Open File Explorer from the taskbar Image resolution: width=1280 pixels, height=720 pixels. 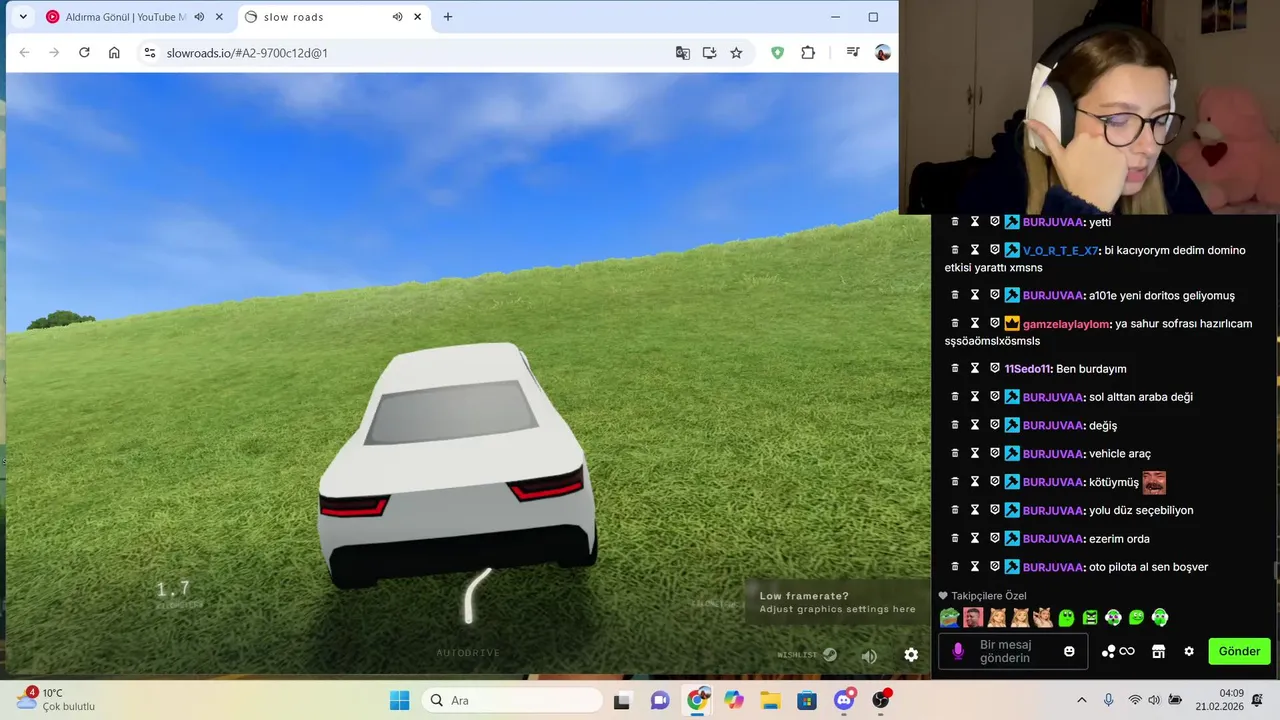[770, 700]
